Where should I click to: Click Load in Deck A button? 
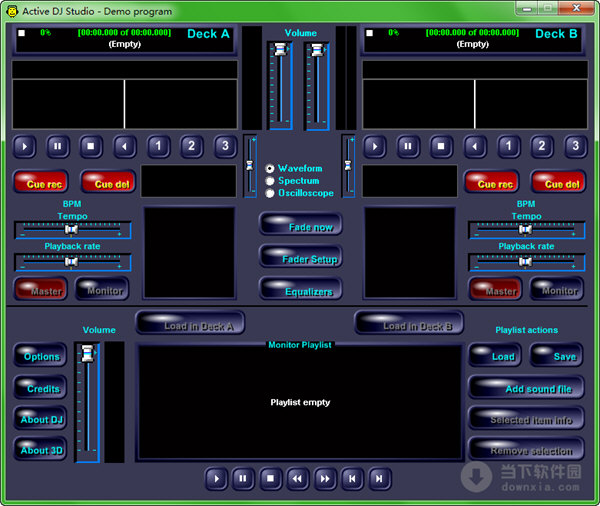point(190,322)
